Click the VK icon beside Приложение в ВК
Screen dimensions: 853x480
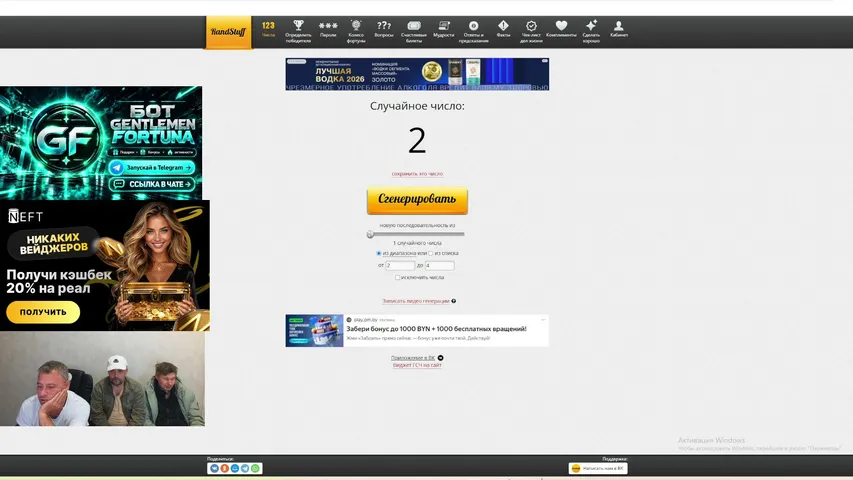(x=441, y=358)
